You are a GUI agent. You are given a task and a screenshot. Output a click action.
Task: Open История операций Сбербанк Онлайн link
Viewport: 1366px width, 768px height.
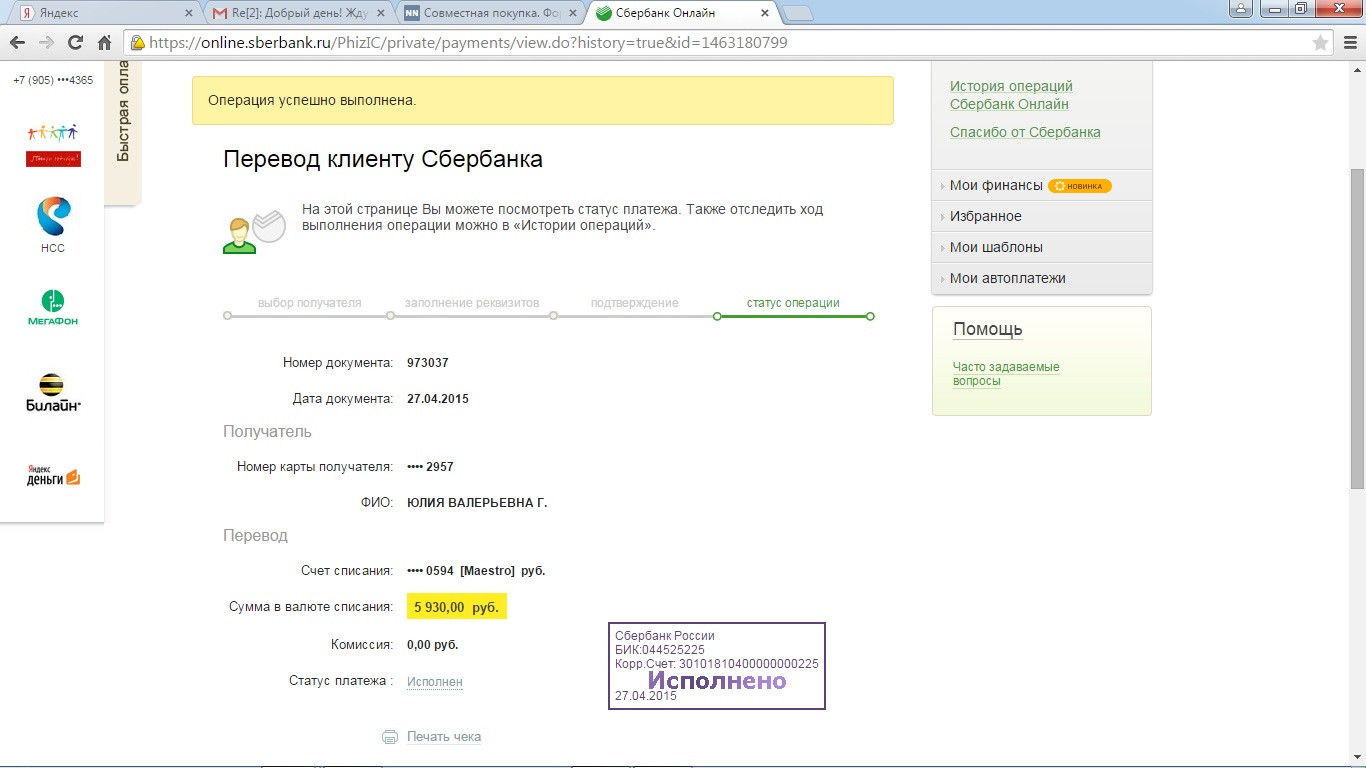click(1011, 95)
